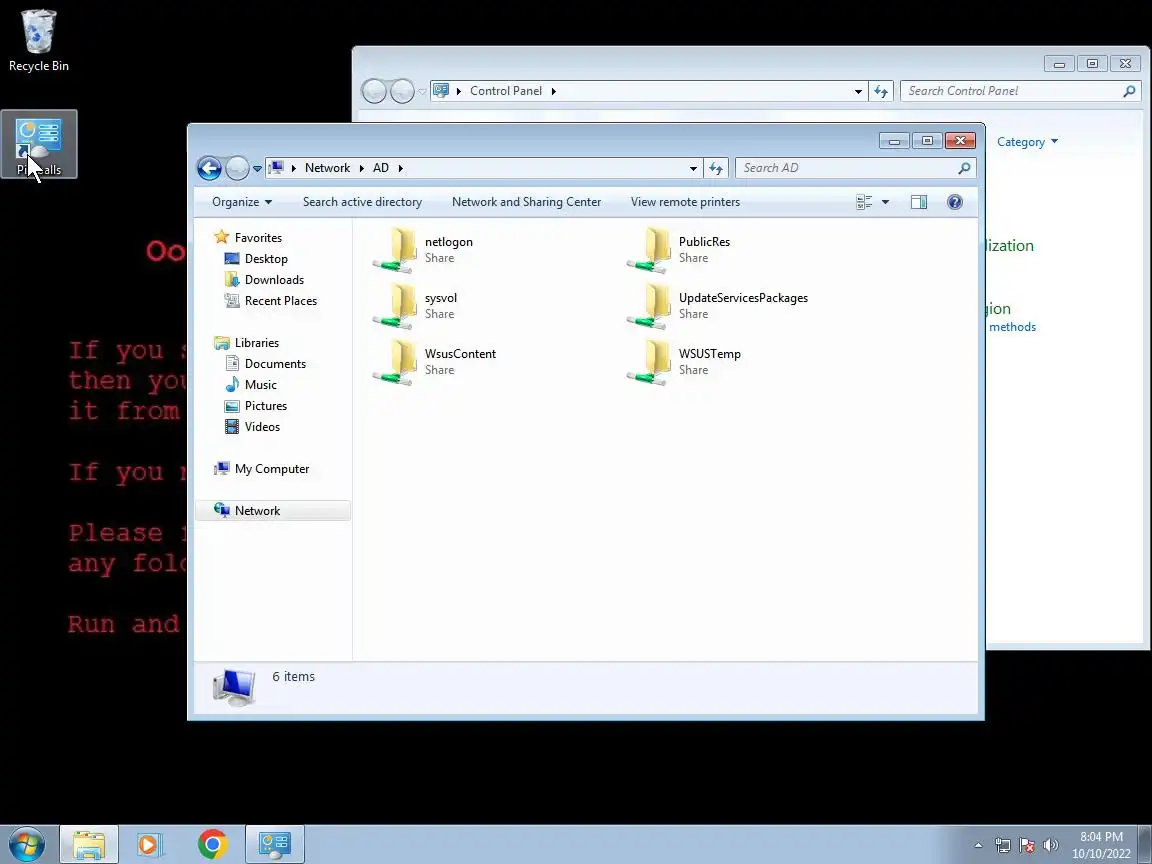Viewport: 1152px width, 864px height.
Task: Click Network in the breadcrumb path
Action: point(328,168)
